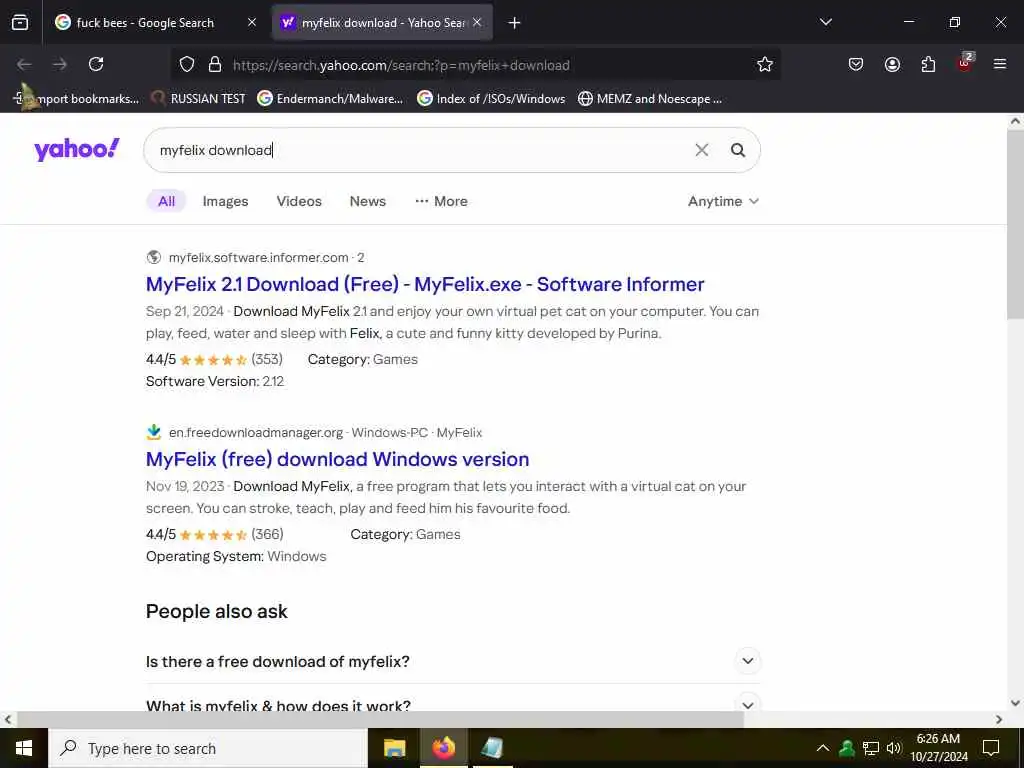Viewport: 1024px width, 768px height.
Task: Close the Yahoo Search tab
Action: pos(477,22)
